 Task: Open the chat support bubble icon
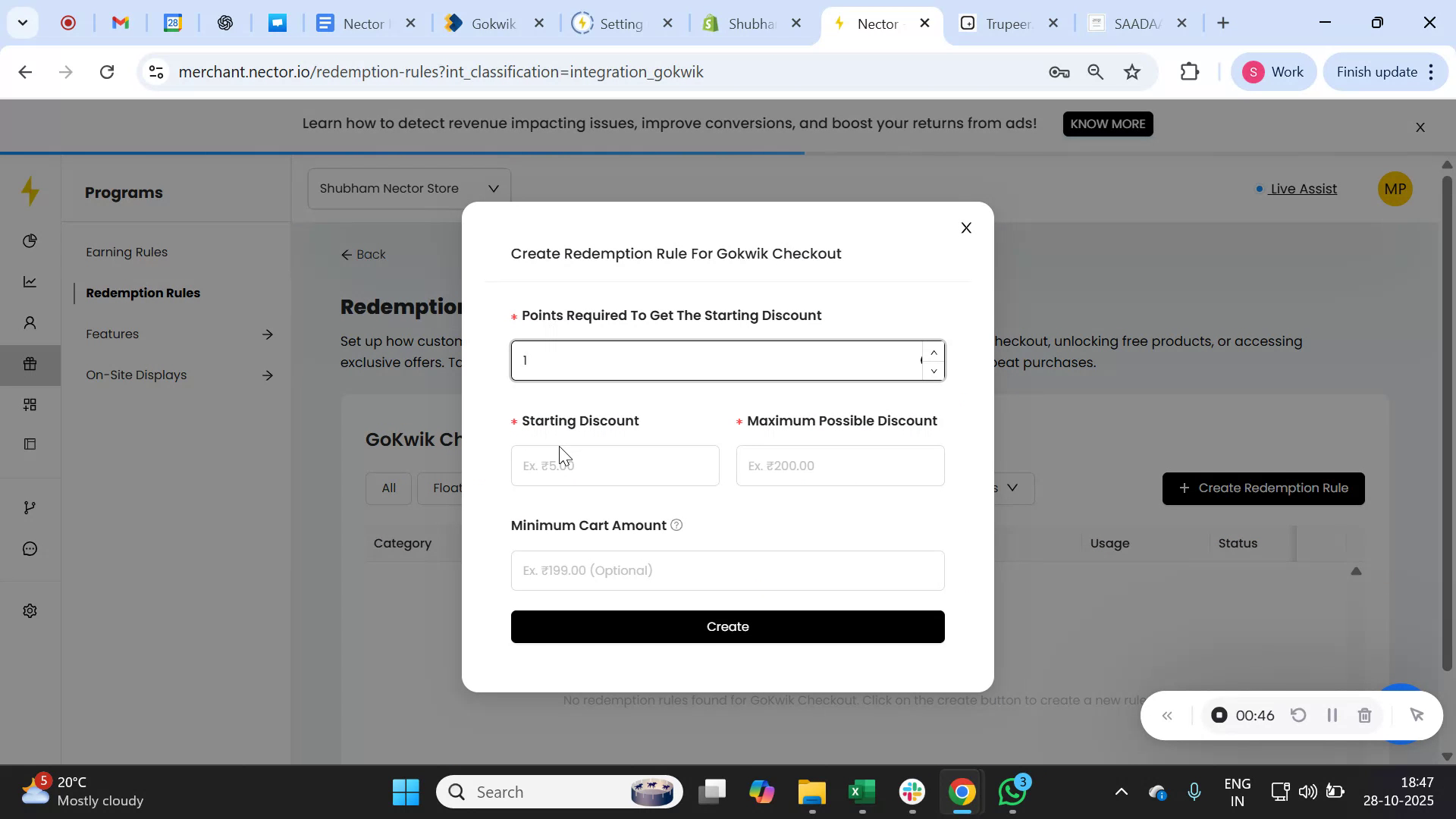point(30,548)
